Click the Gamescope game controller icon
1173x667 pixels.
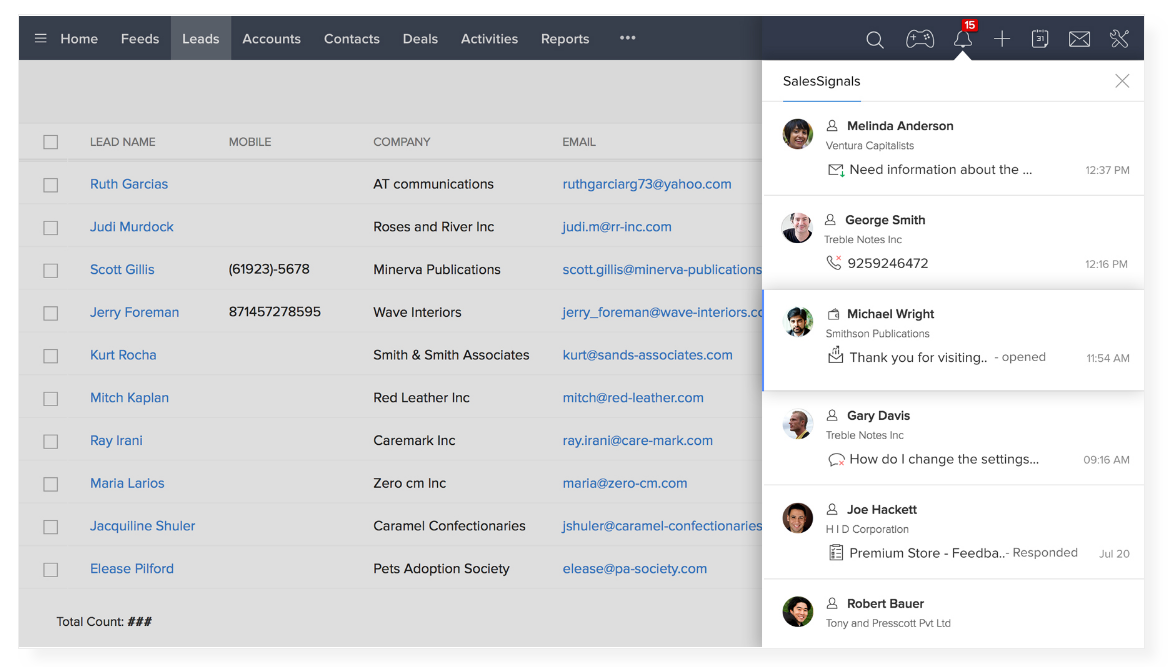pos(919,39)
